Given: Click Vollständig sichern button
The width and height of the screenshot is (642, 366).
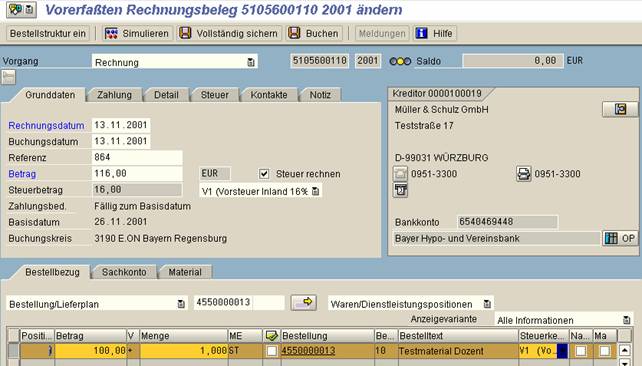Looking at the screenshot, I should tap(230, 33).
